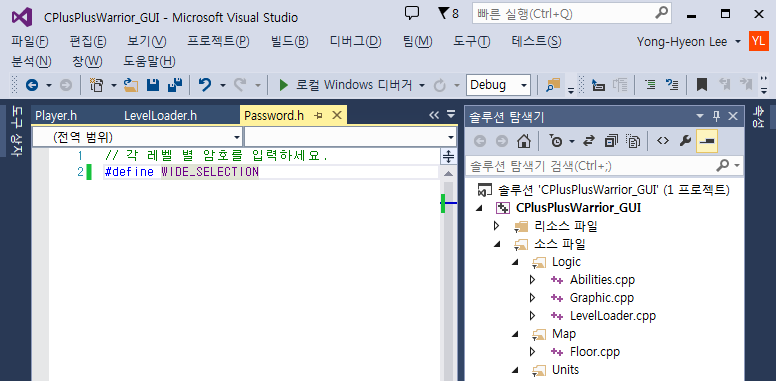Image resolution: width=776 pixels, height=381 pixels.
Task: Click the Undo arrow icon
Action: pyautogui.click(x=205, y=85)
